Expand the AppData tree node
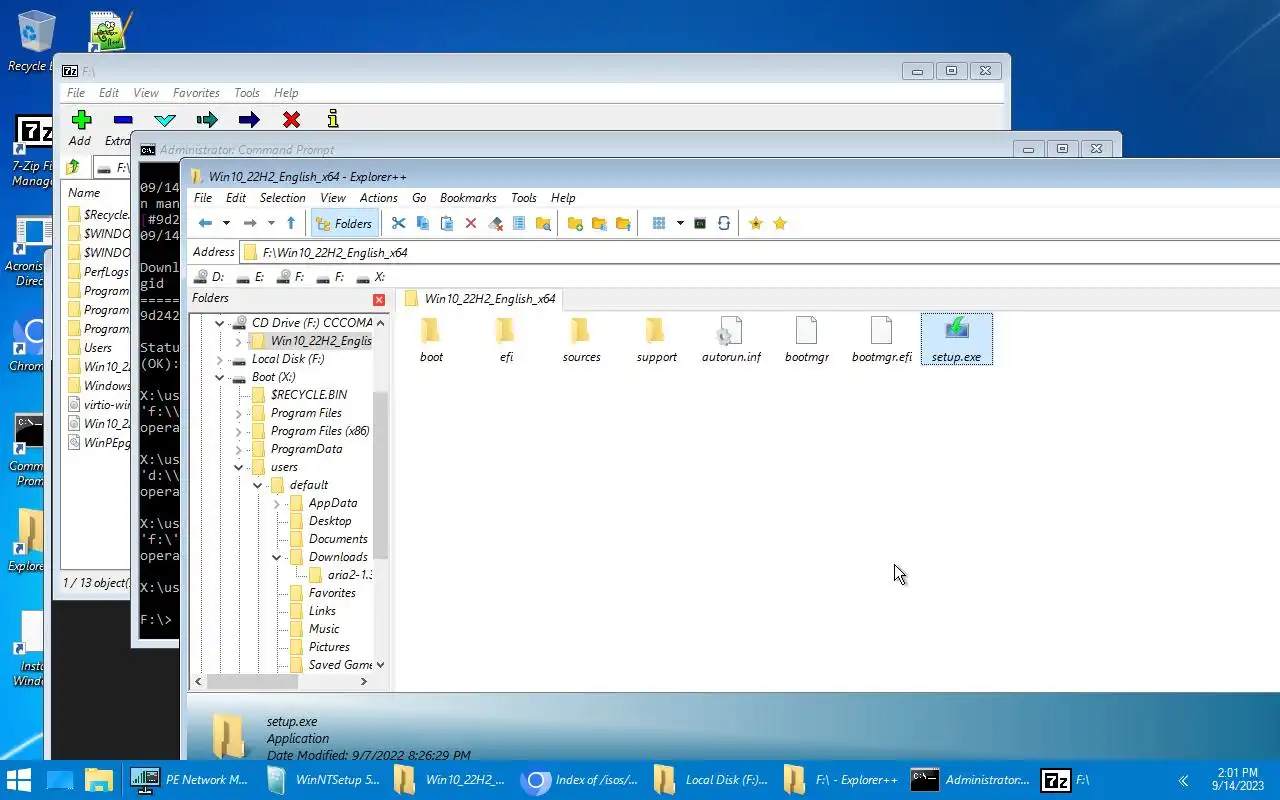The height and width of the screenshot is (800, 1280). click(x=276, y=503)
